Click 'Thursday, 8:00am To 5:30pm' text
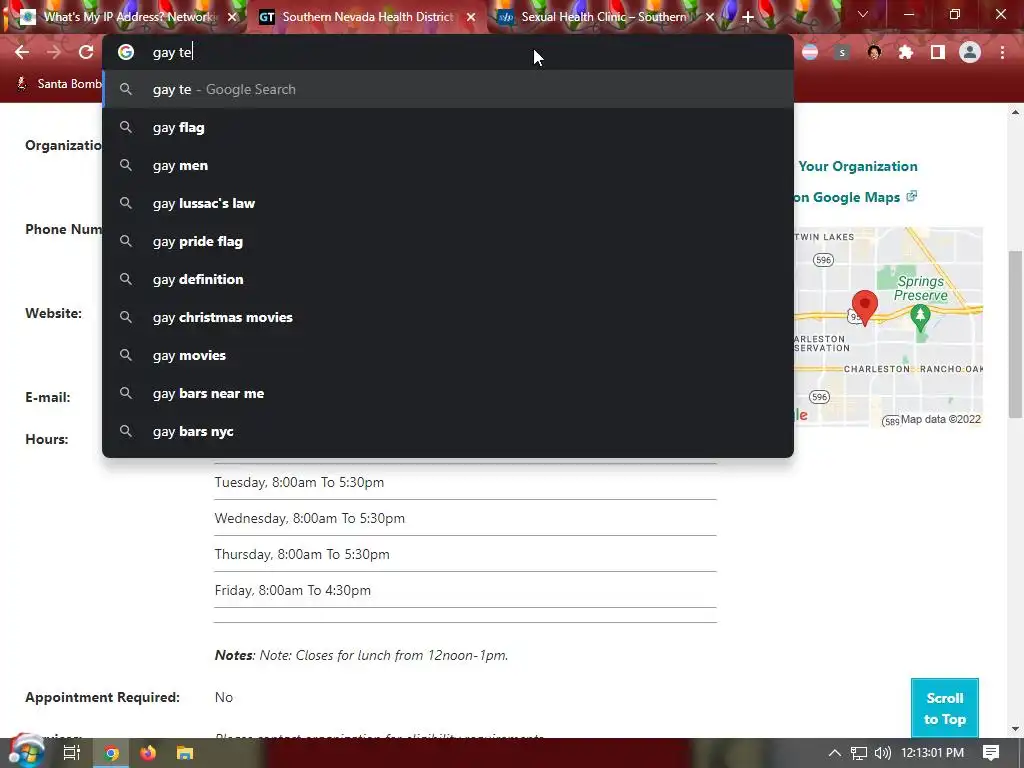 (302, 554)
